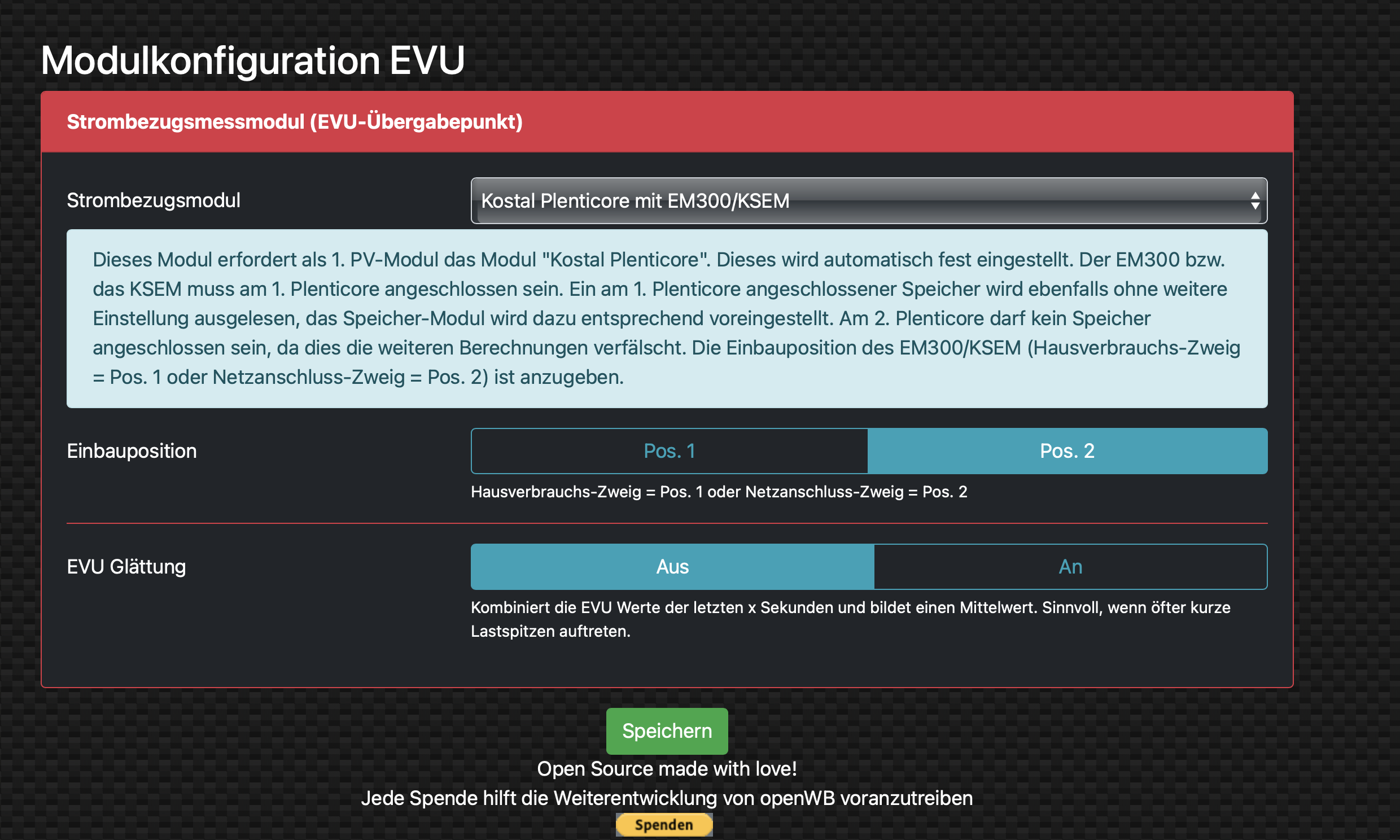Click the red Strombezugsmessmodul card header
1400x840 pixels.
pos(667,122)
